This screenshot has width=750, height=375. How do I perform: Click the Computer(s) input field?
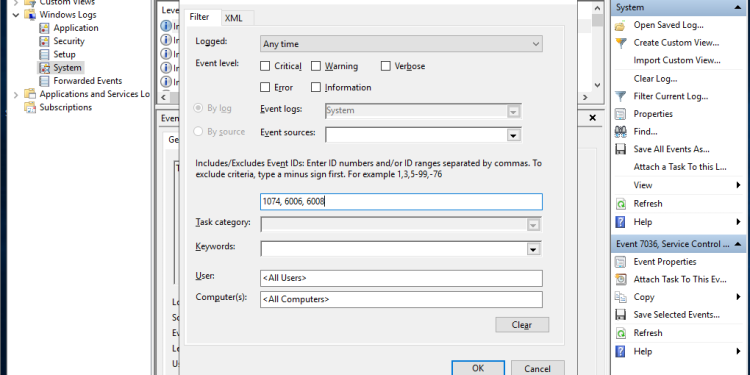(x=401, y=300)
